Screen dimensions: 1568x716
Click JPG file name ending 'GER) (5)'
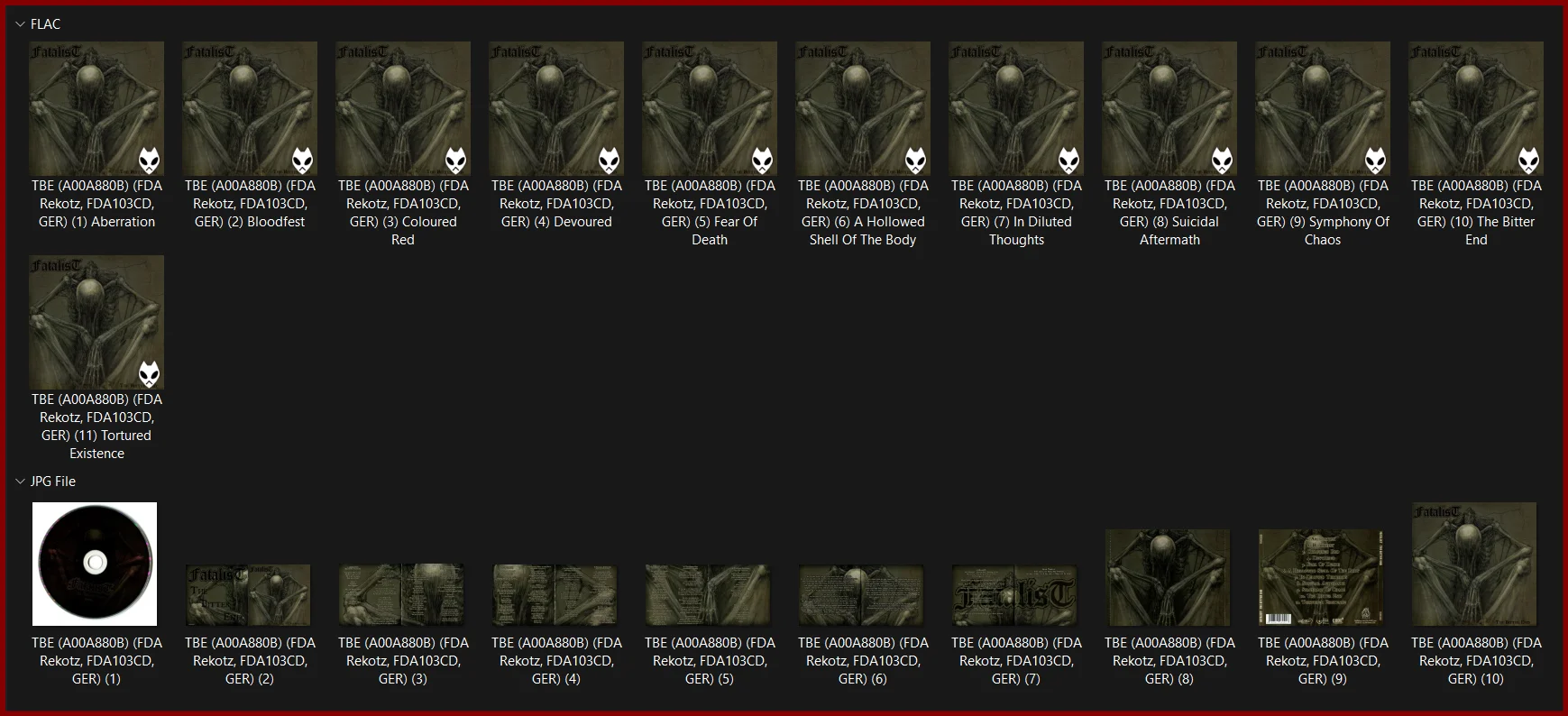[710, 661]
